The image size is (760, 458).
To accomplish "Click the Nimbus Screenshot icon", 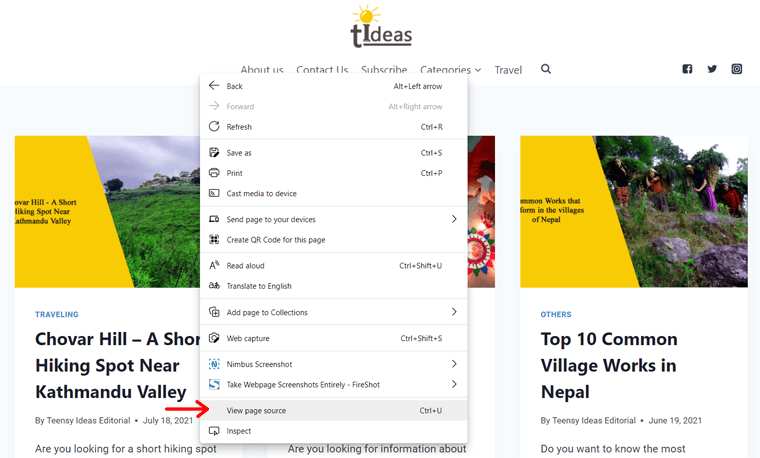I will tap(214, 364).
